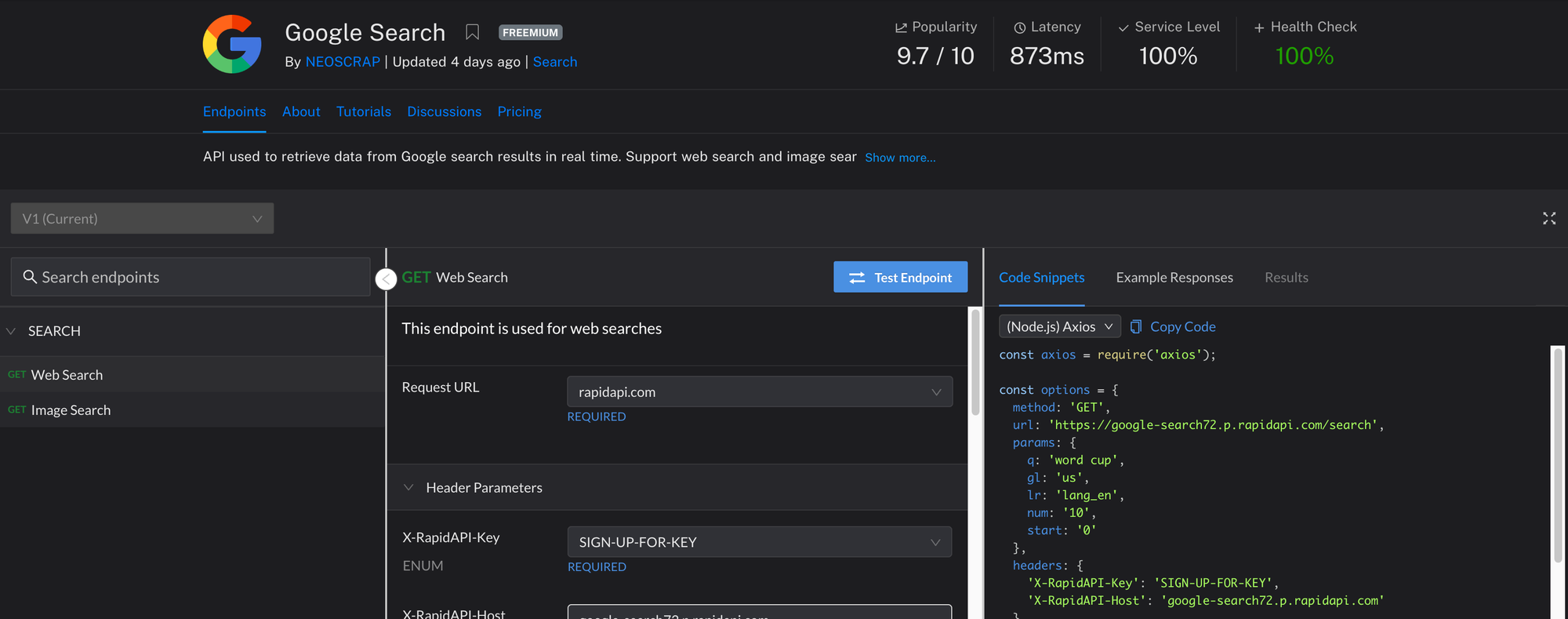Open the Discussions tab
This screenshot has width=1568, height=619.
pyautogui.click(x=445, y=111)
